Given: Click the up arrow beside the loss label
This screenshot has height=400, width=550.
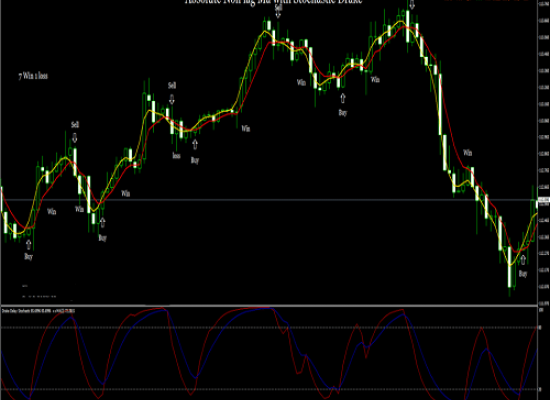Looking at the screenshot, I should coord(195,144).
